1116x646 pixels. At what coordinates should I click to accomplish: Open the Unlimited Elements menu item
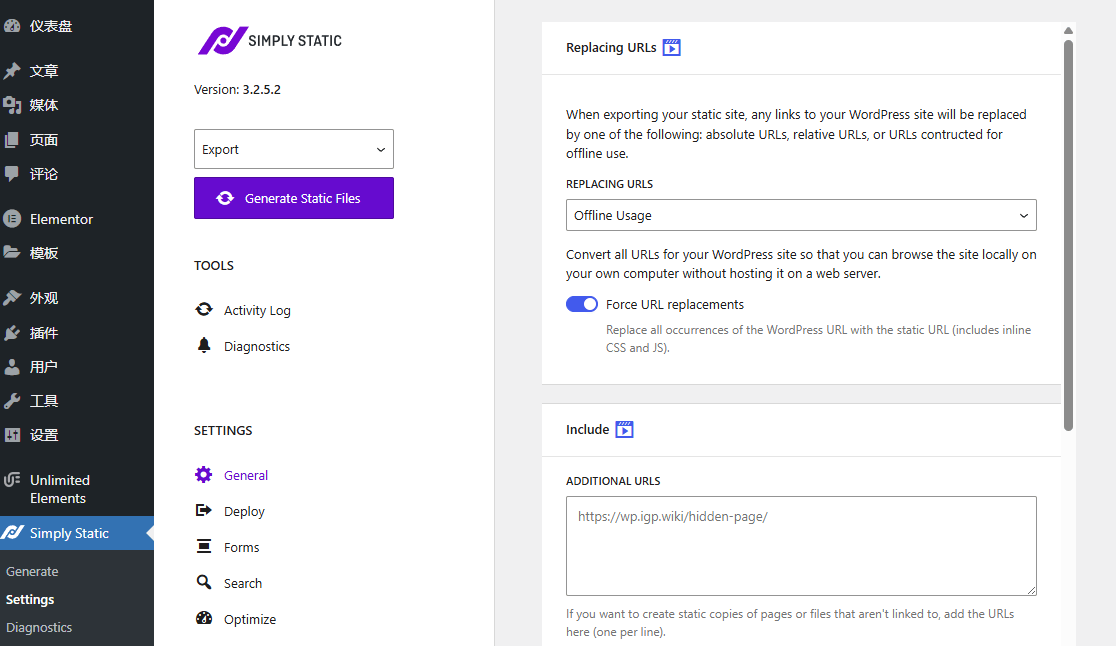point(59,489)
